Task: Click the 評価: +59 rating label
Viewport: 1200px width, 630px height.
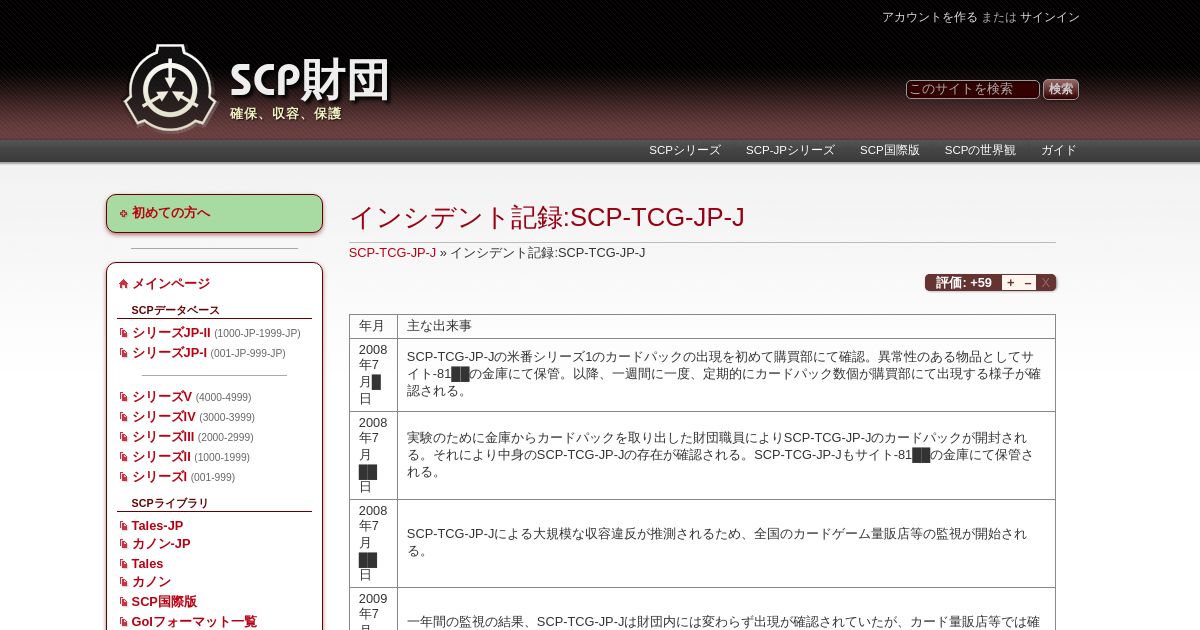Action: point(963,283)
